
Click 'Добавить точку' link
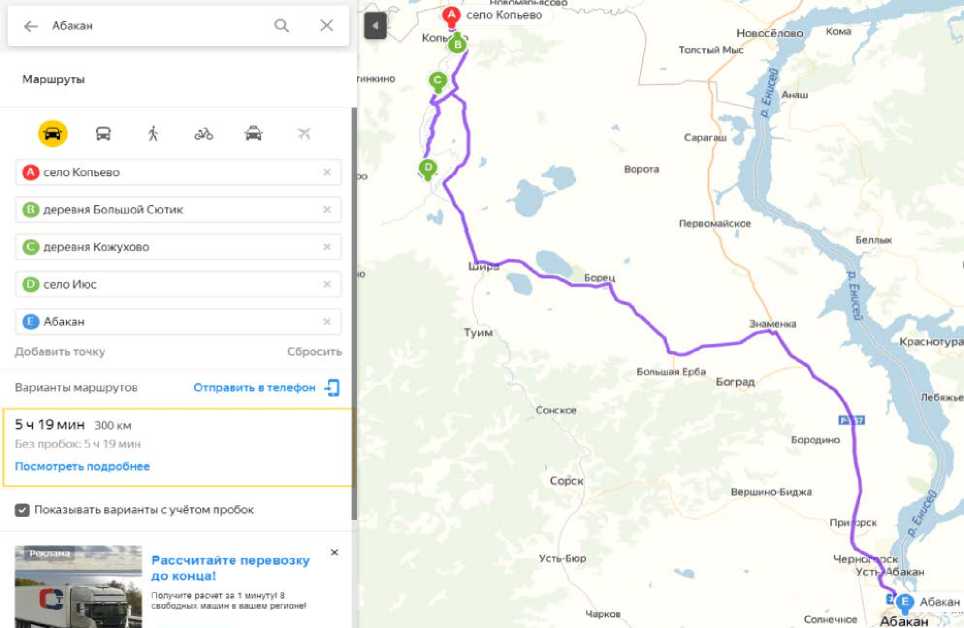[x=60, y=352]
